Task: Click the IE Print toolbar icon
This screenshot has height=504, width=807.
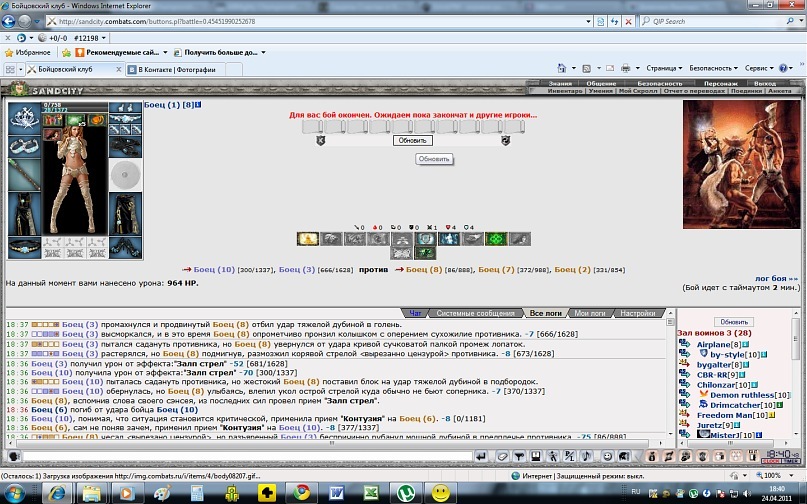Action: pos(625,68)
